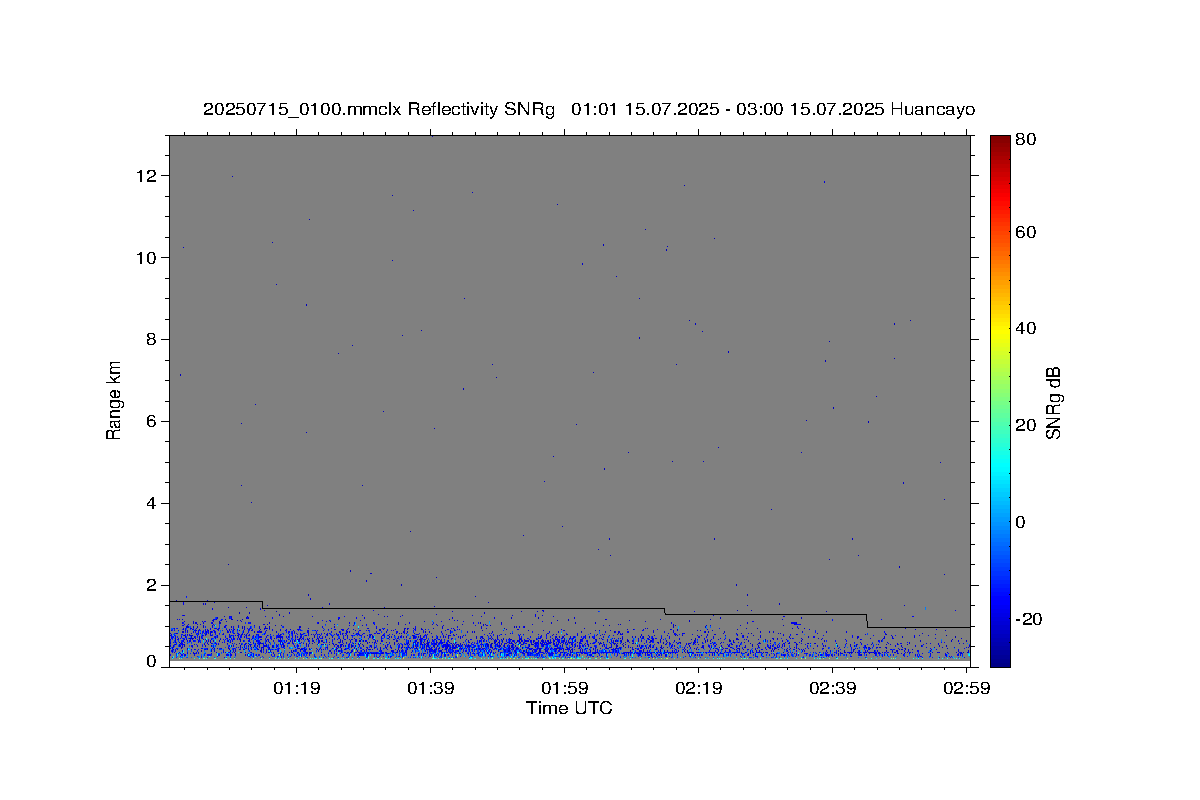The height and width of the screenshot is (800, 1200).
Task: Click the 10 km range tick label
Action: click(148, 258)
